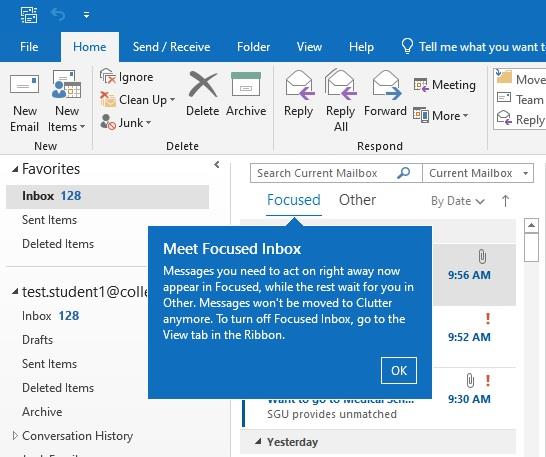Switch to the Other inbox tab
546x457 pixels.
[357, 200]
